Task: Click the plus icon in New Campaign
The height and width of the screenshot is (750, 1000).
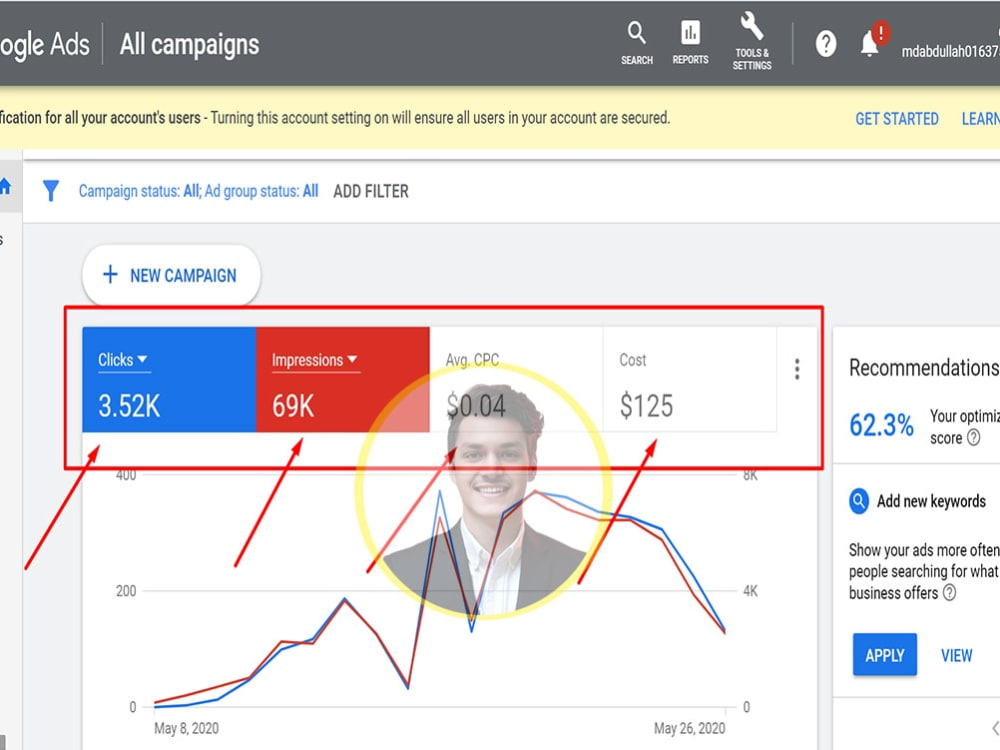Action: point(110,275)
